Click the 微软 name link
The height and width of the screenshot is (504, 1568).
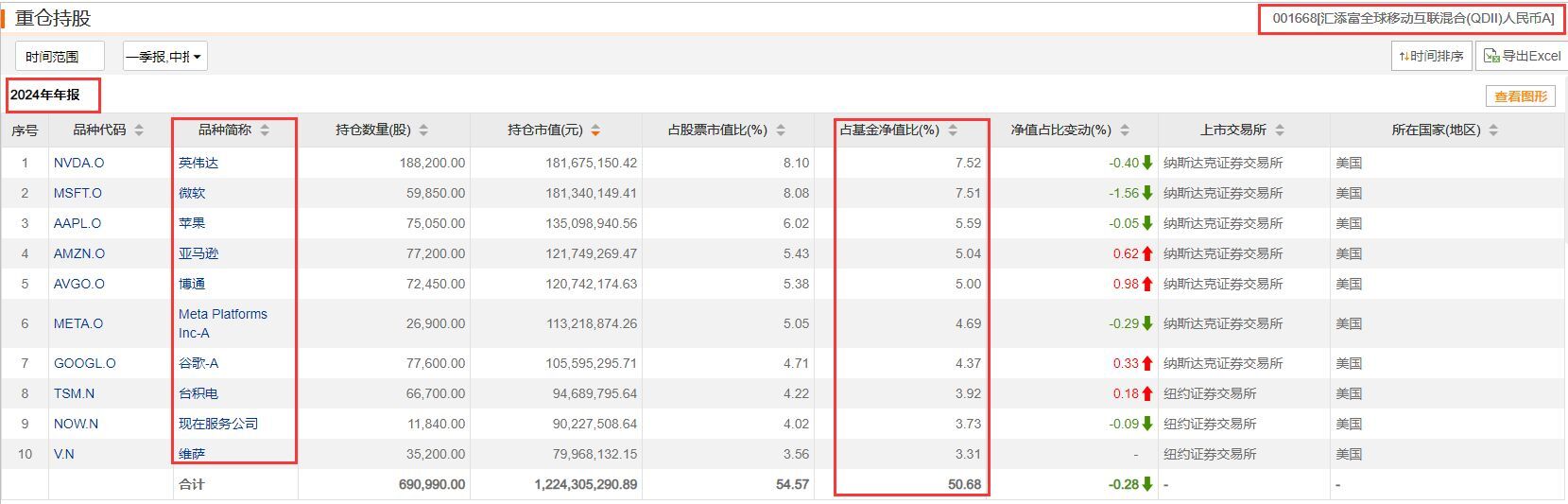coord(192,193)
